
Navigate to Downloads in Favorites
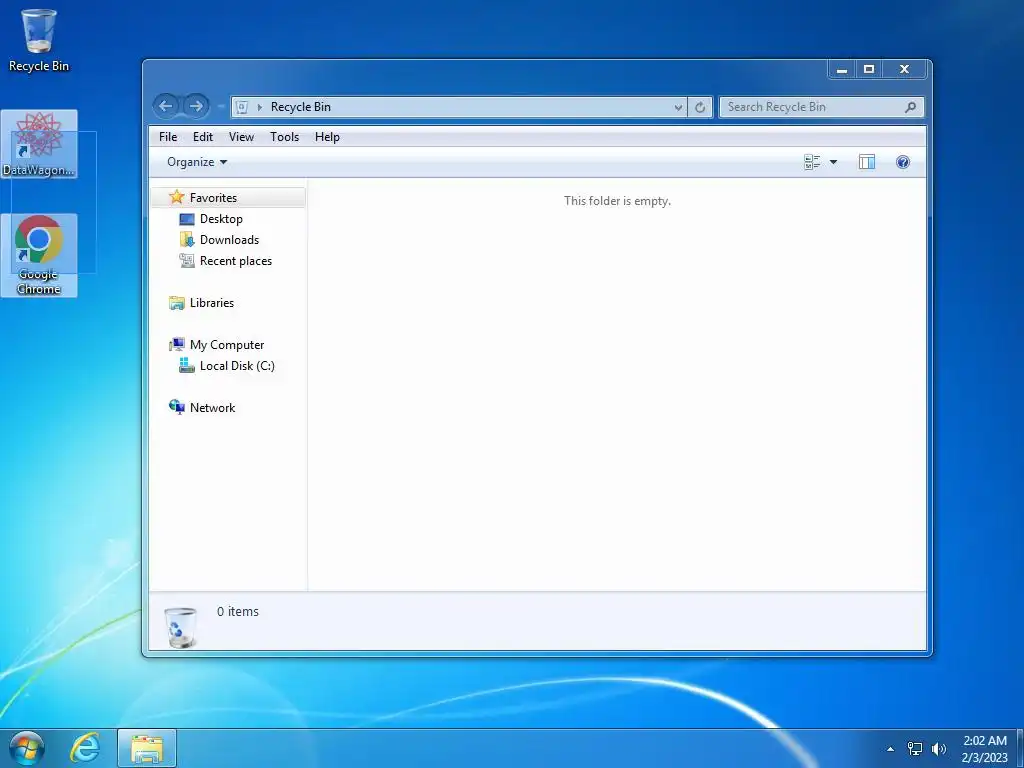(x=229, y=240)
